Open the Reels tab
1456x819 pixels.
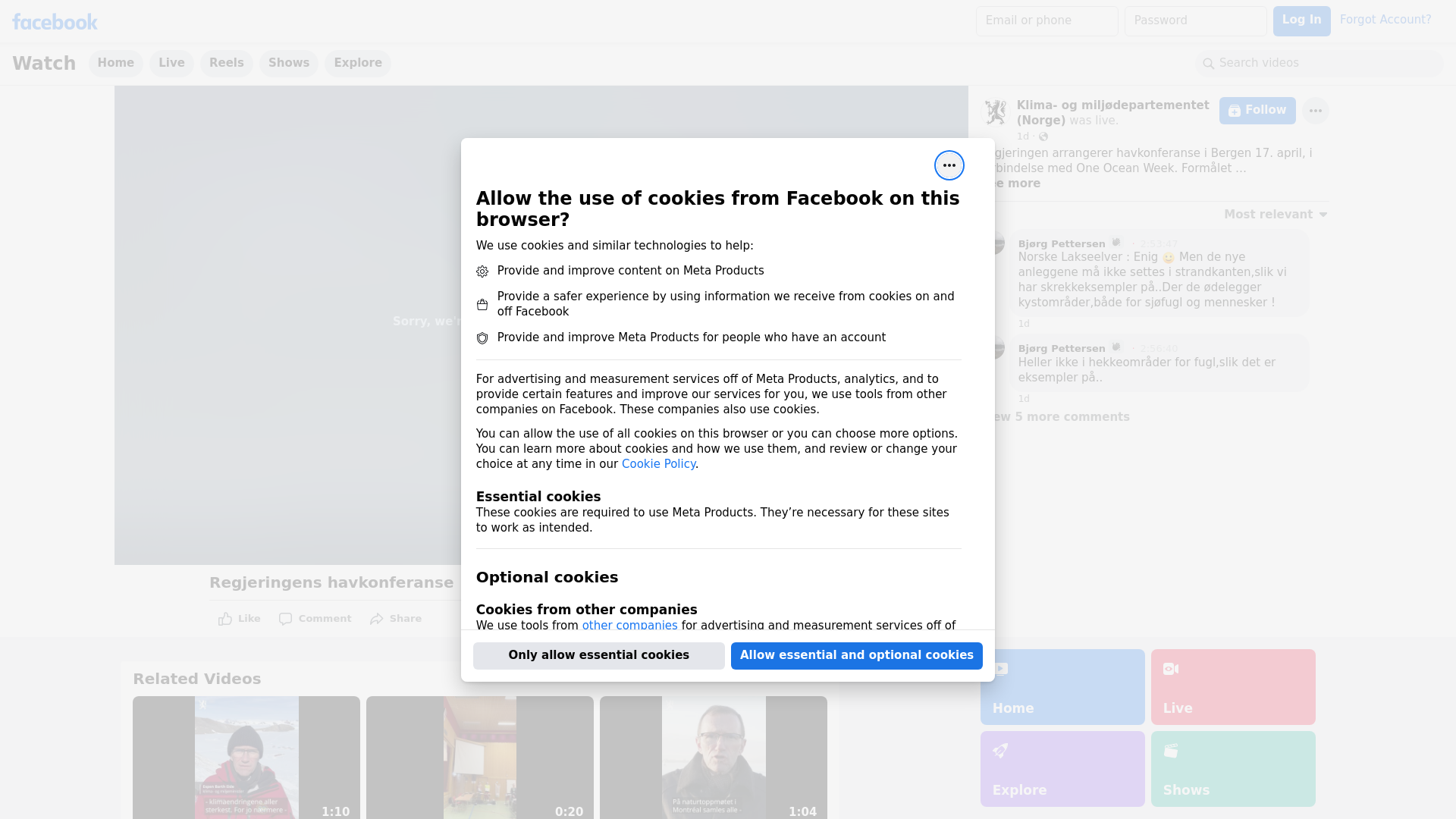[226, 63]
